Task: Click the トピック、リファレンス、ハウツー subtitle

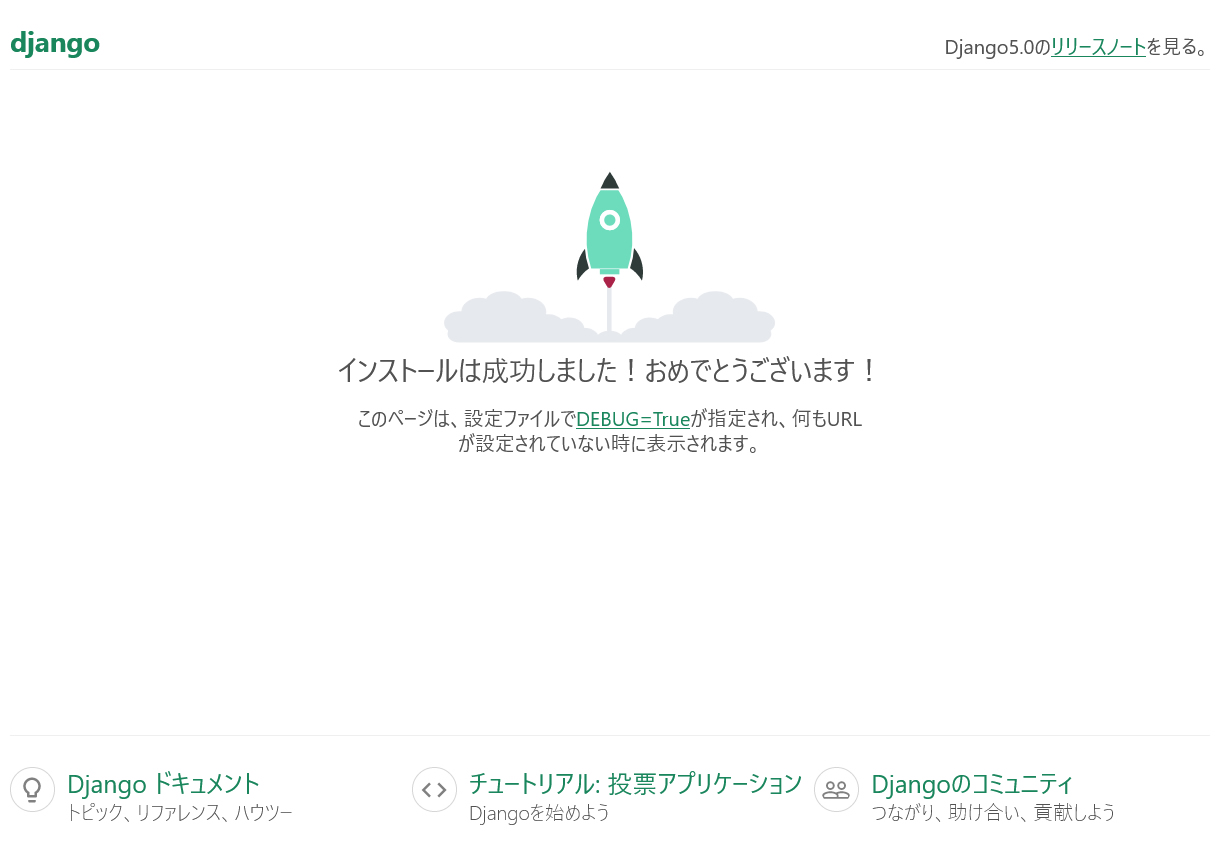Action: [x=179, y=813]
